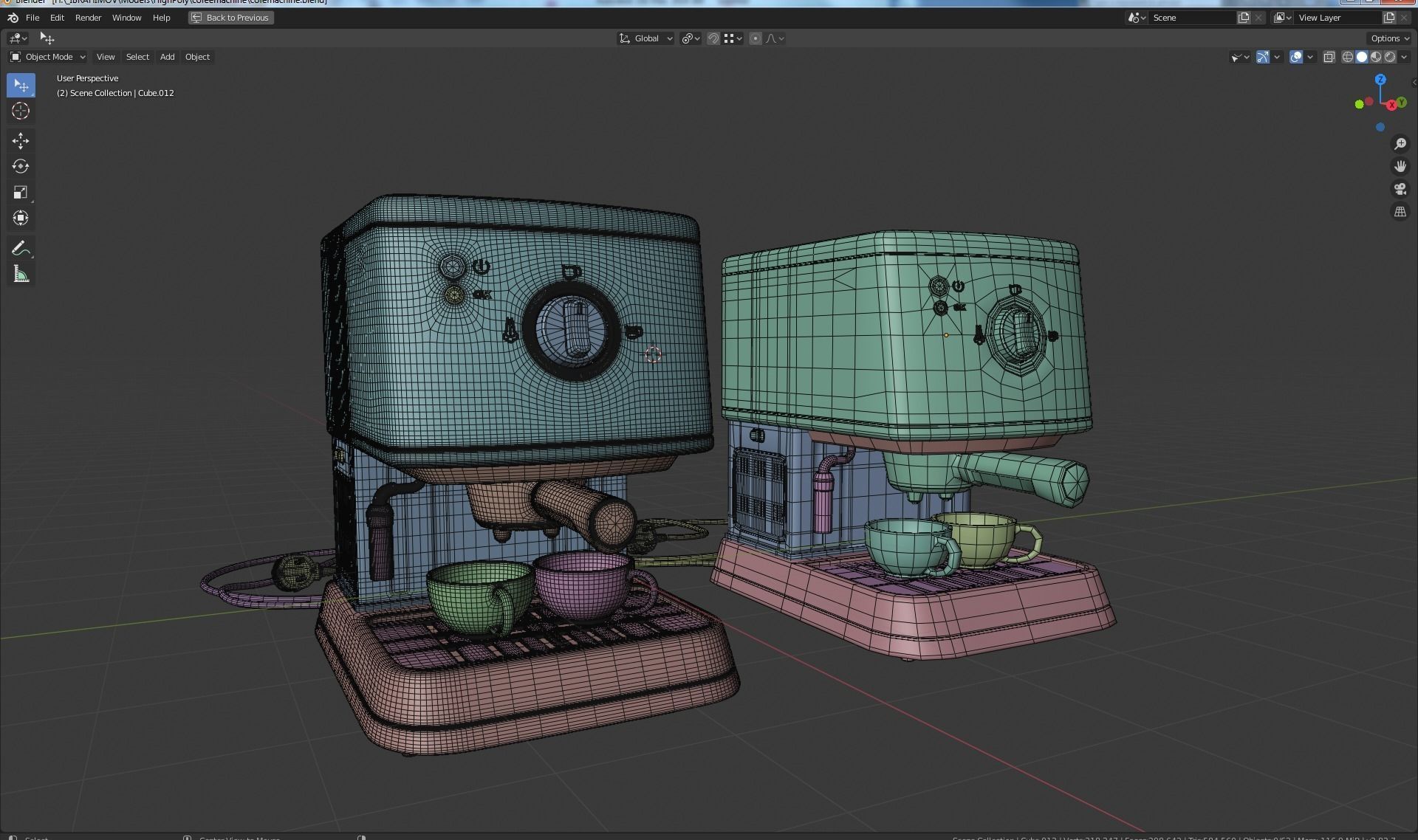Switch to rendered shading
The height and width of the screenshot is (840, 1418).
[x=1389, y=57]
